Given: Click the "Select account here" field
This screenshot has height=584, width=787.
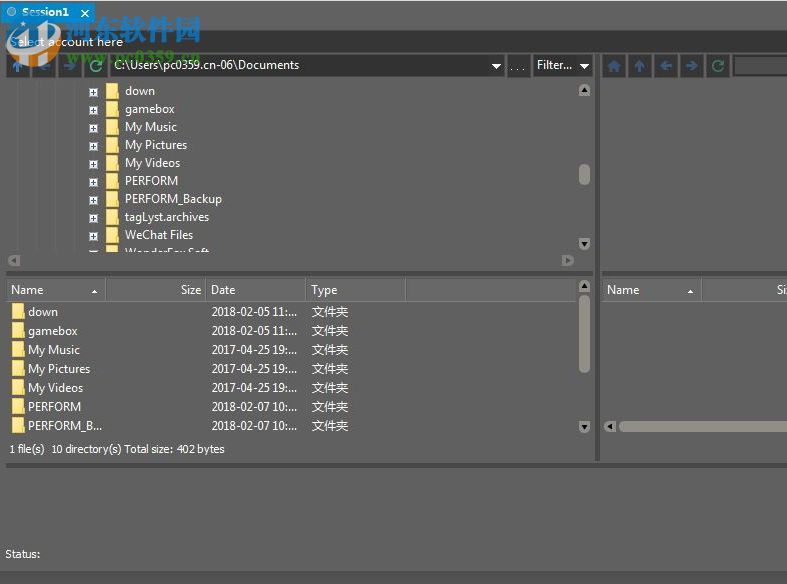Looking at the screenshot, I should [397, 42].
